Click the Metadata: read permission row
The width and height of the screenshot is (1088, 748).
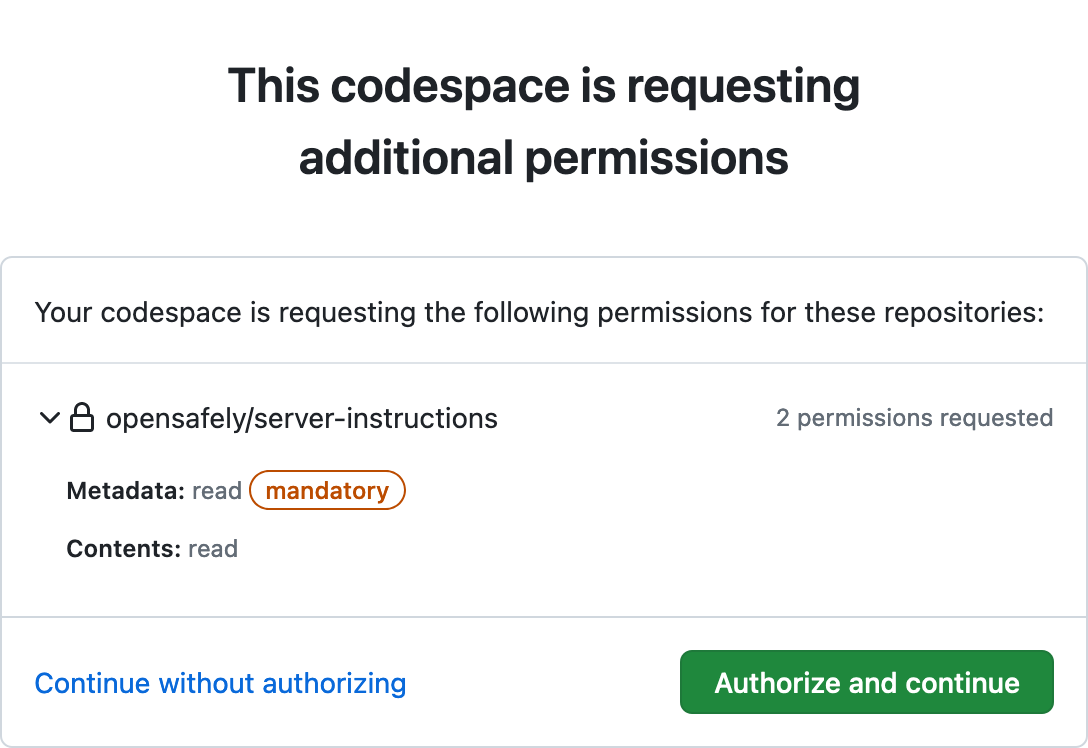pyautogui.click(x=152, y=490)
